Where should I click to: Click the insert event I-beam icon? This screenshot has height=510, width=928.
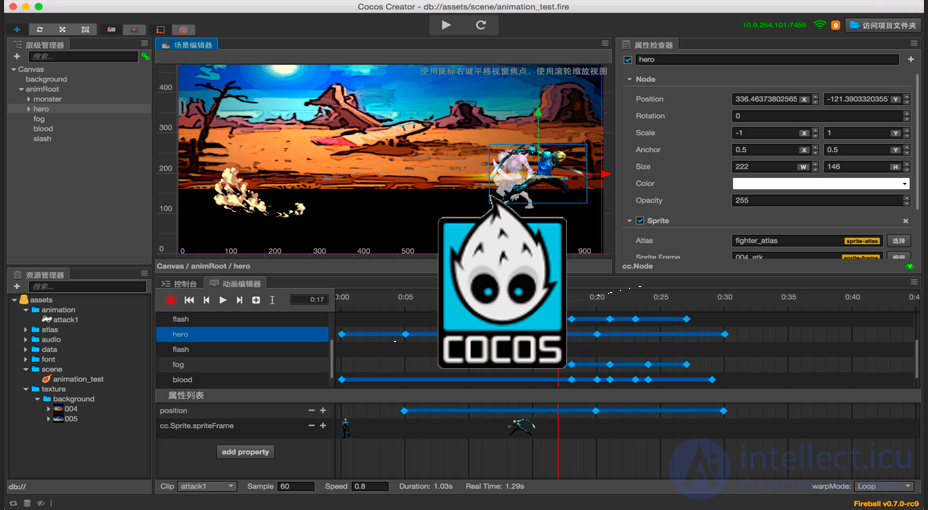(272, 300)
